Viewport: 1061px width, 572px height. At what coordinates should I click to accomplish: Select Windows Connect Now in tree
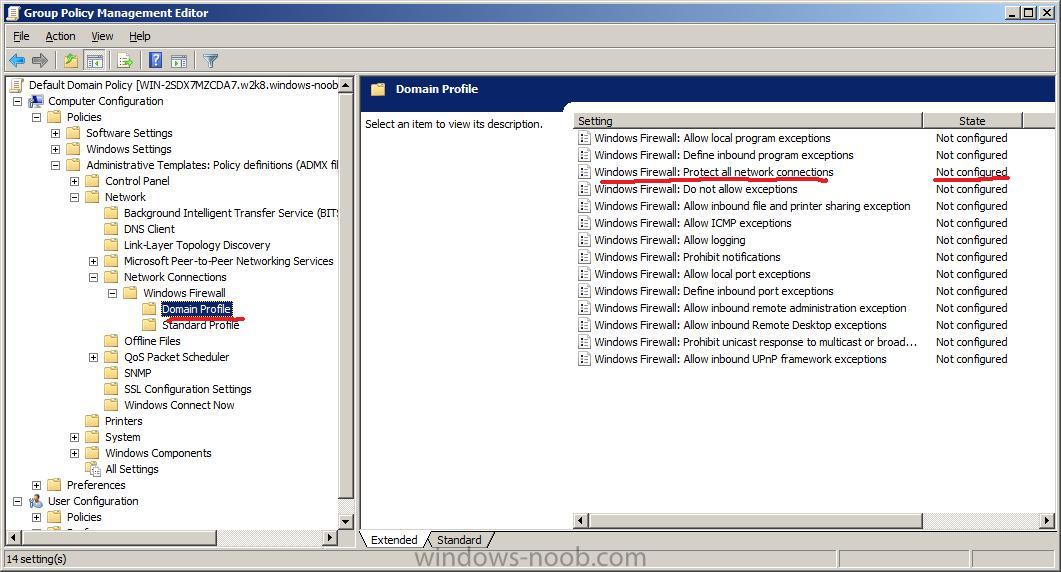pyautogui.click(x=179, y=405)
